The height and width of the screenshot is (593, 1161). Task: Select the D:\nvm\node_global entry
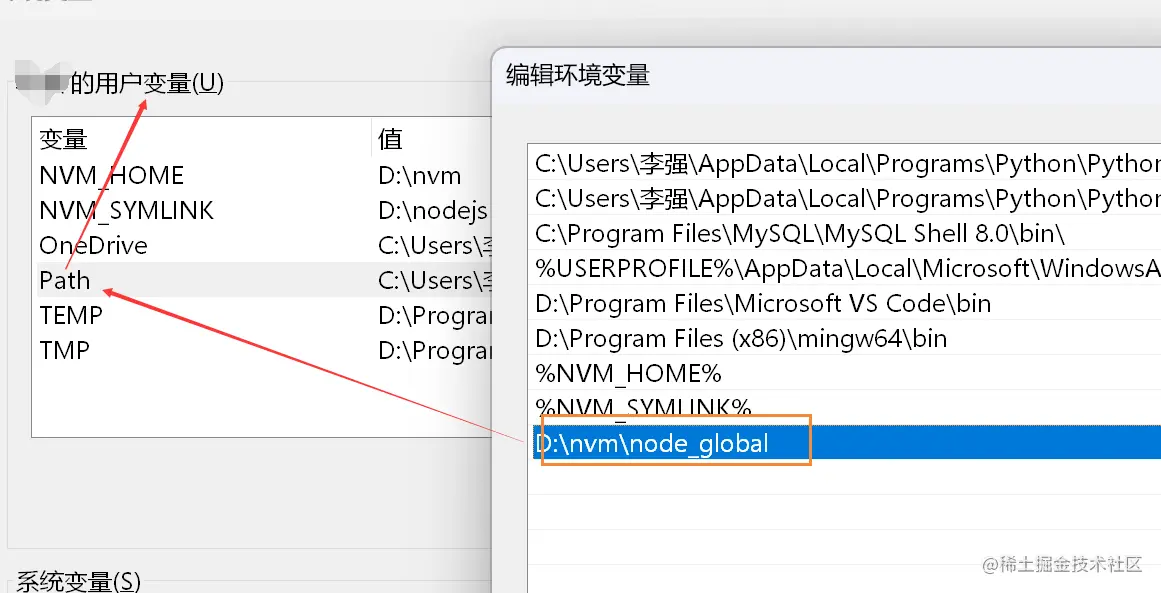(846, 443)
